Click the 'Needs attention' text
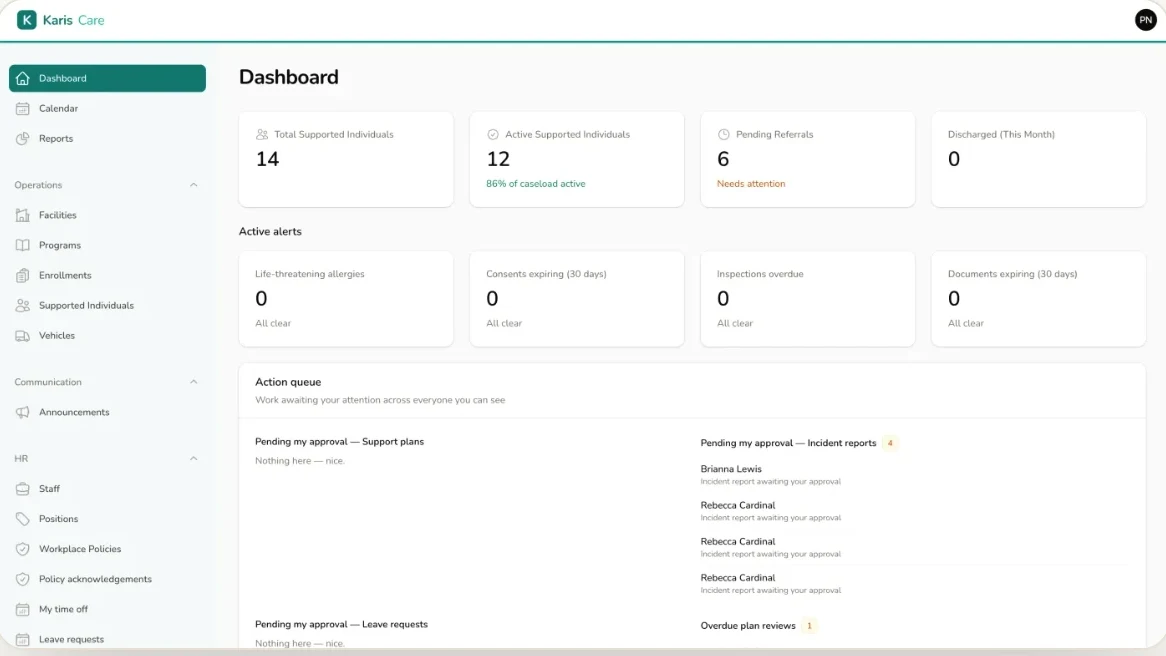1166x656 pixels. [x=751, y=184]
